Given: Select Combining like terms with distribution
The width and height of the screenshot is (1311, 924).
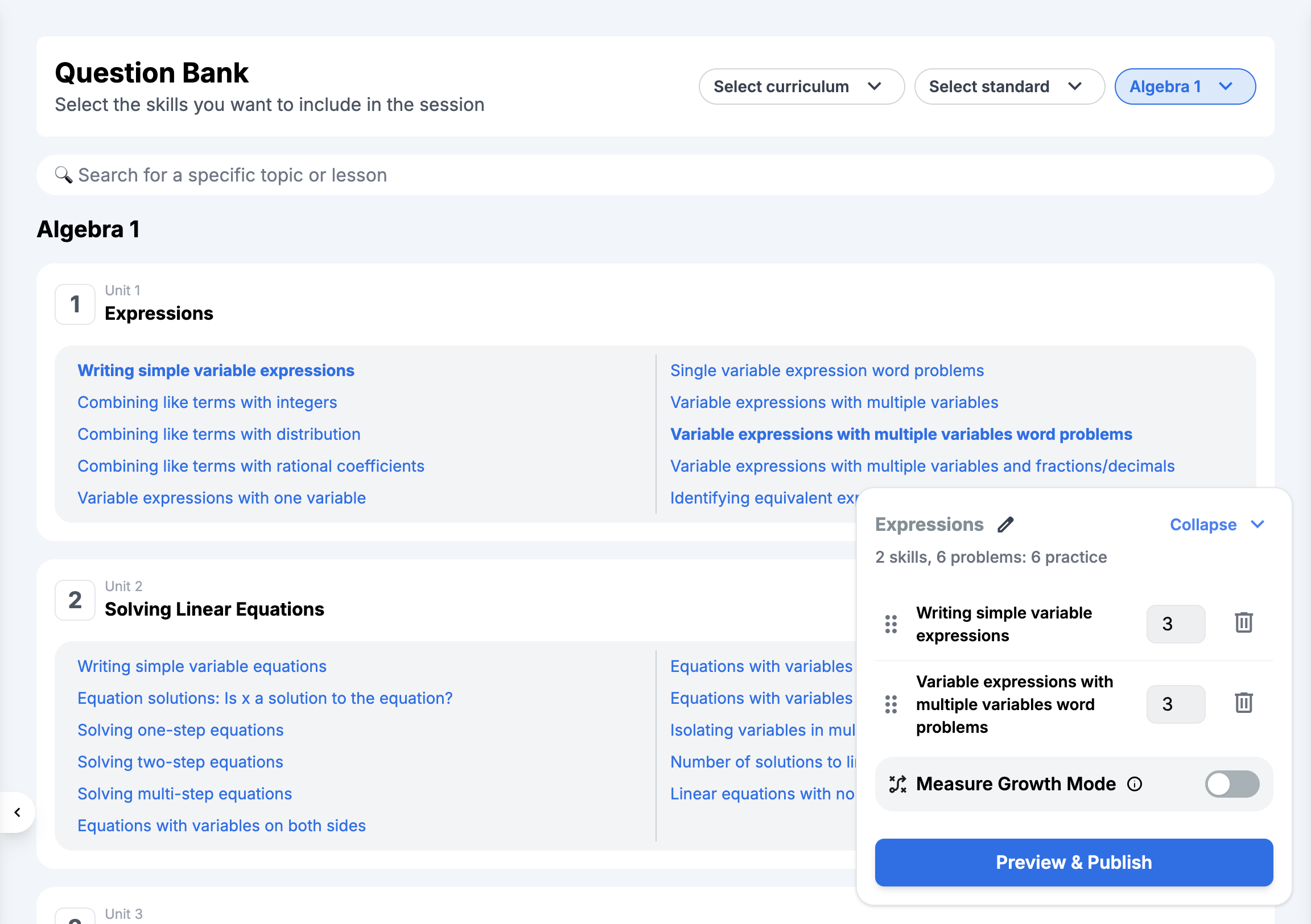Looking at the screenshot, I should coord(218,434).
